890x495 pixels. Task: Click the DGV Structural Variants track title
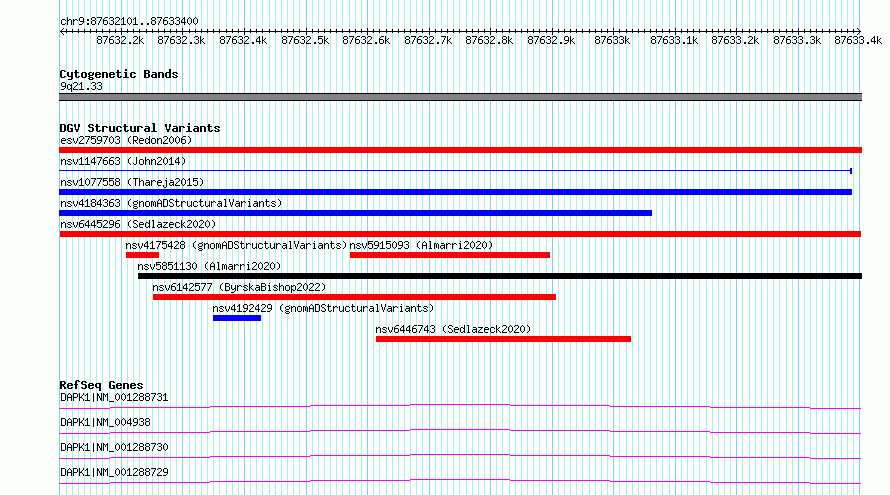coord(140,128)
